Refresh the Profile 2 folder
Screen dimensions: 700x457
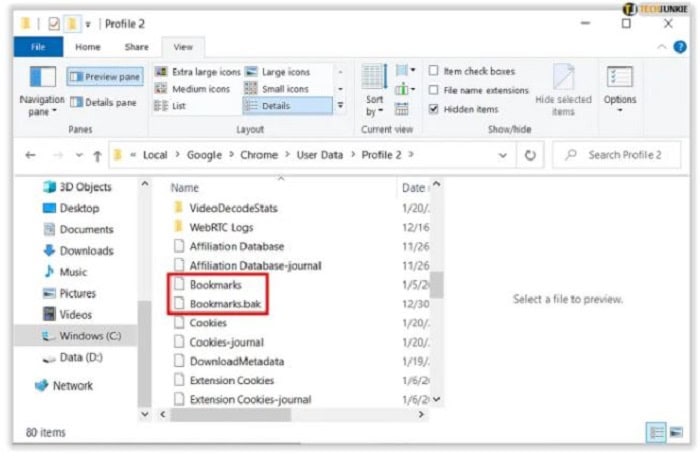point(530,155)
